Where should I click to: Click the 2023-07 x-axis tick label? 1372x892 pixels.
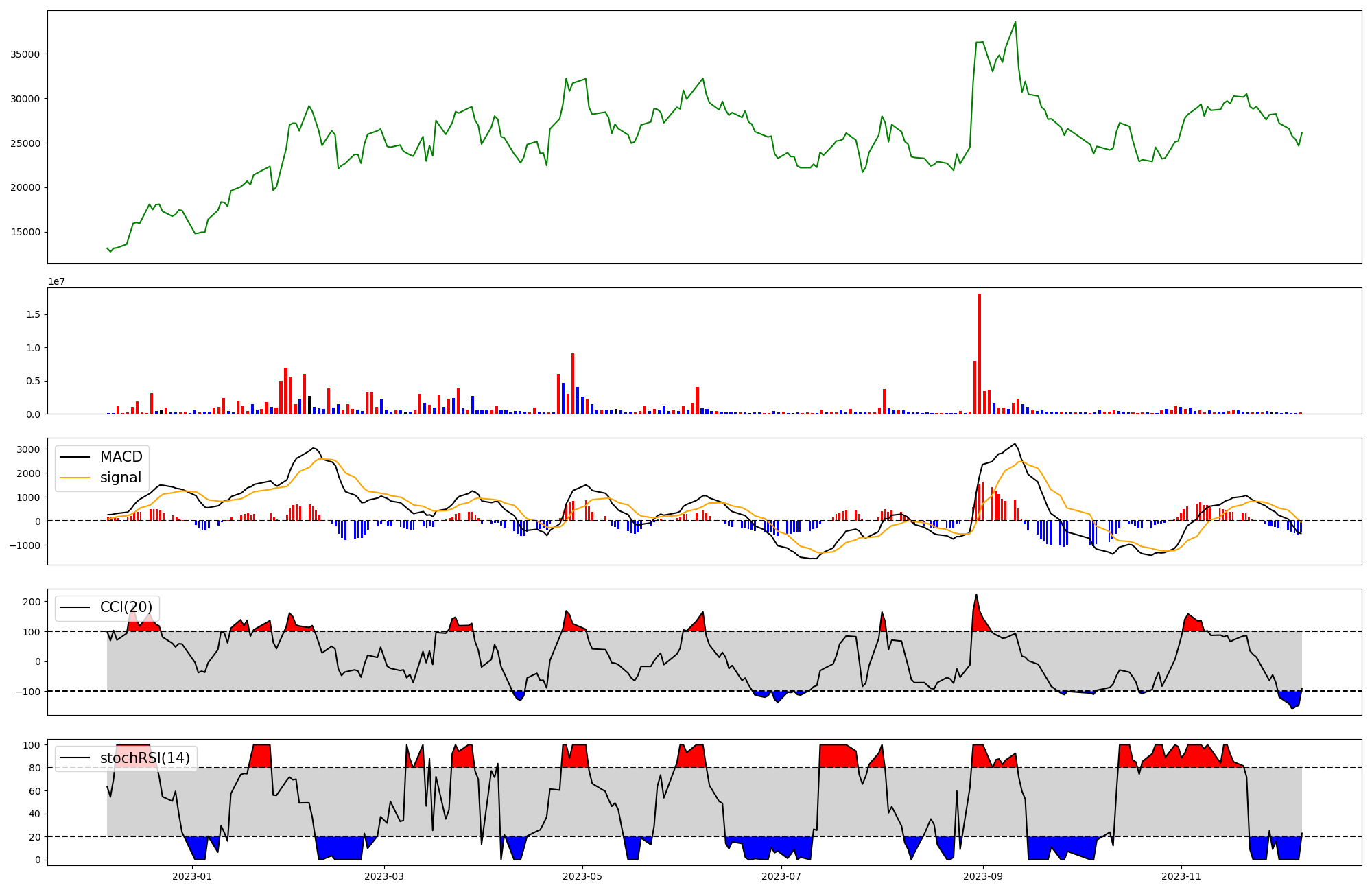click(x=781, y=876)
